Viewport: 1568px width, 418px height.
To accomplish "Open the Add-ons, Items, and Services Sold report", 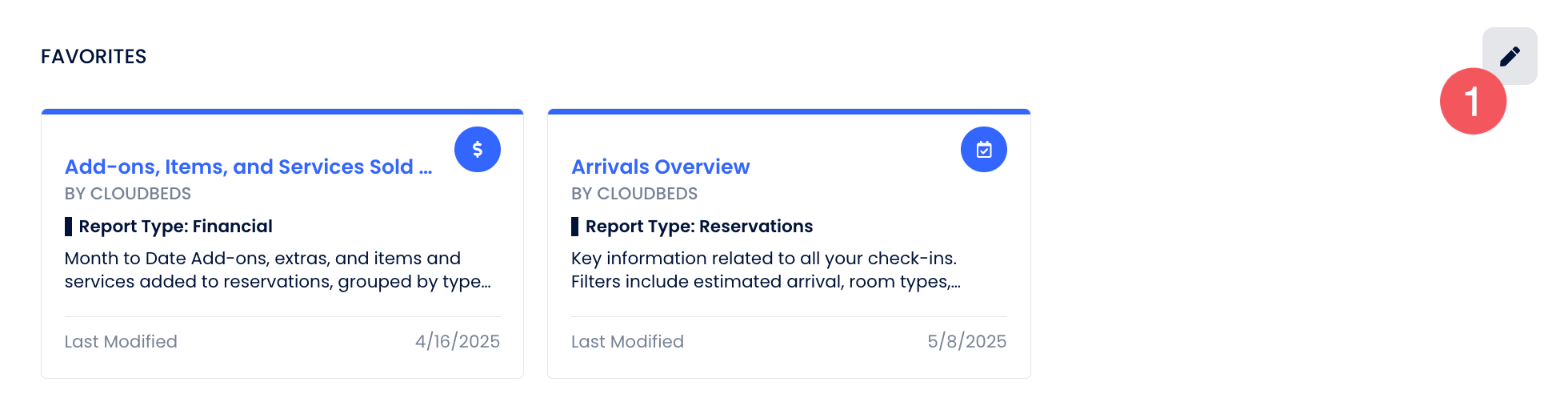I will coord(248,167).
